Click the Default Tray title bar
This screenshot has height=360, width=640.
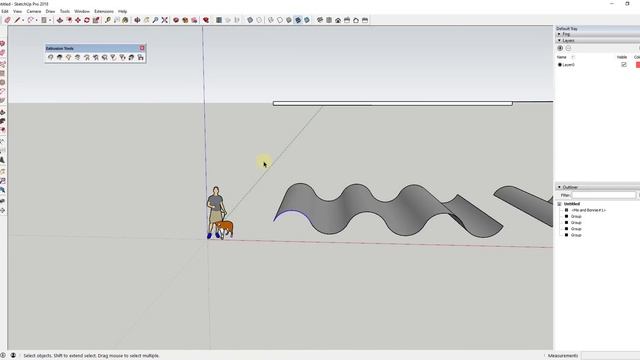[598, 29]
